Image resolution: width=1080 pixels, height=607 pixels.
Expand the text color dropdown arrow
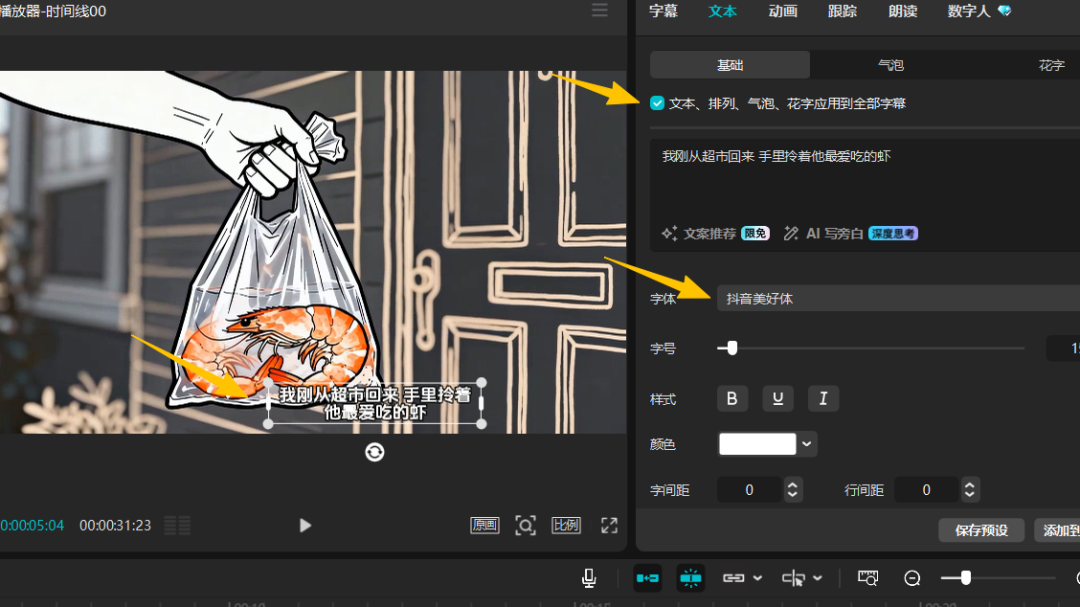(807, 444)
